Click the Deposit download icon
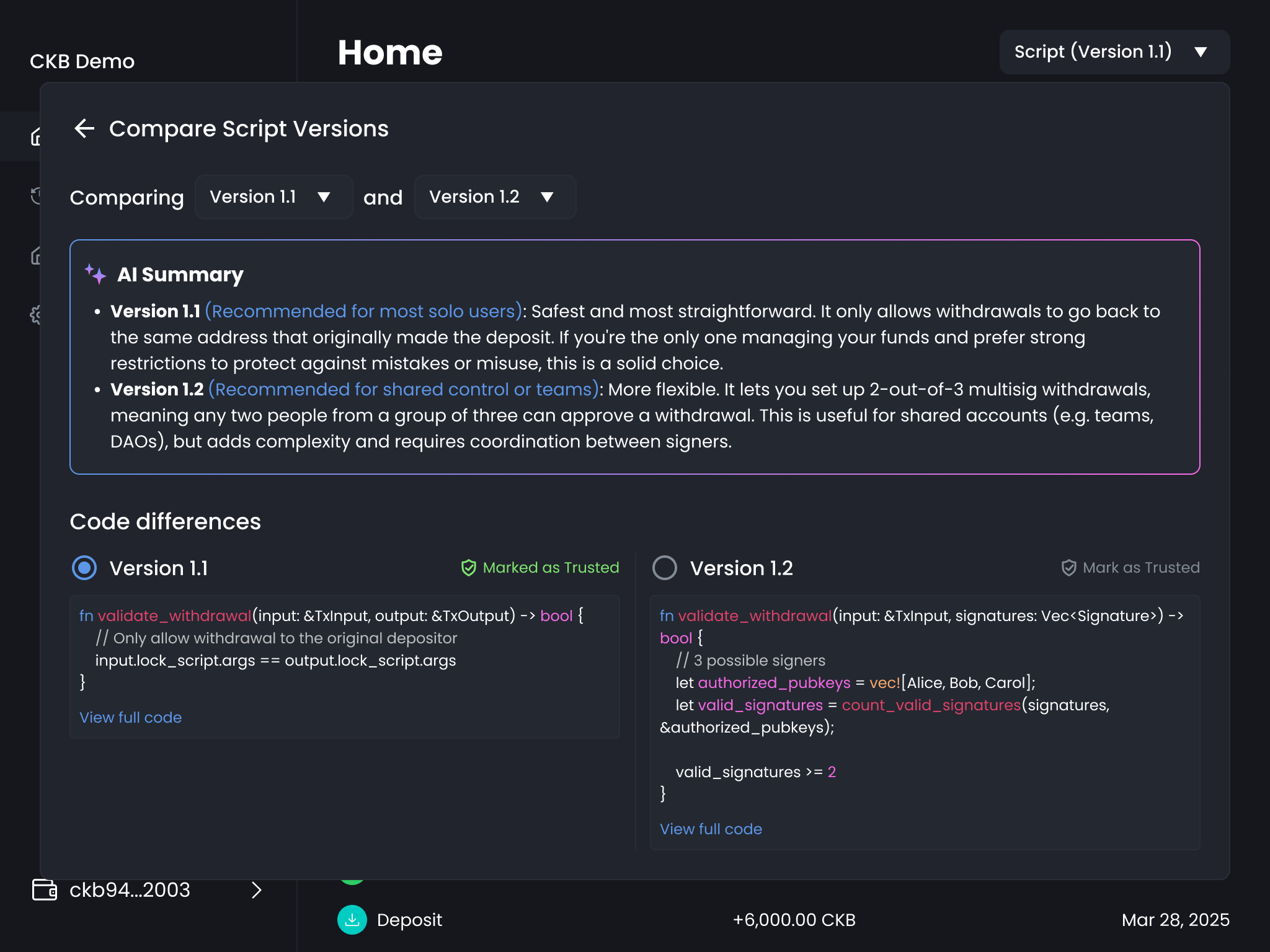Screen dimensions: 1270x952 point(352,920)
